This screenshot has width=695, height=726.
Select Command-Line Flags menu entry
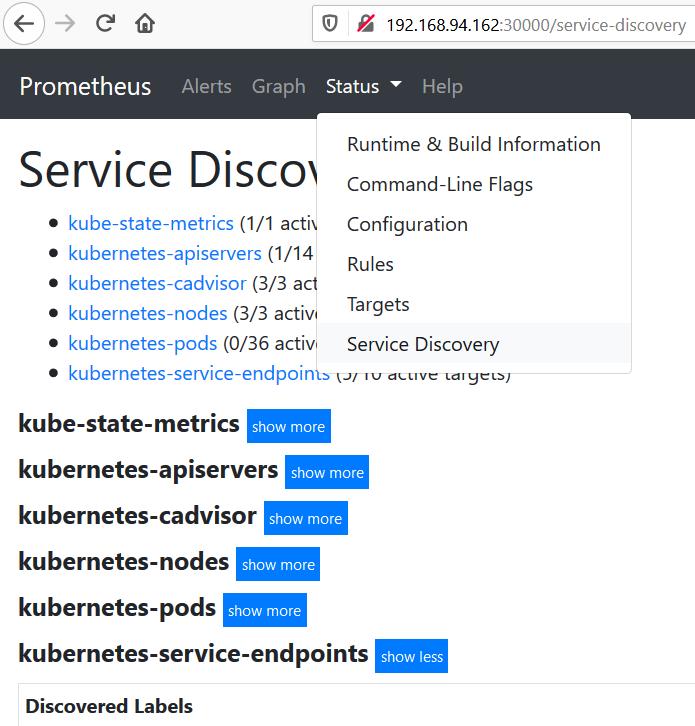pyautogui.click(x=474, y=184)
